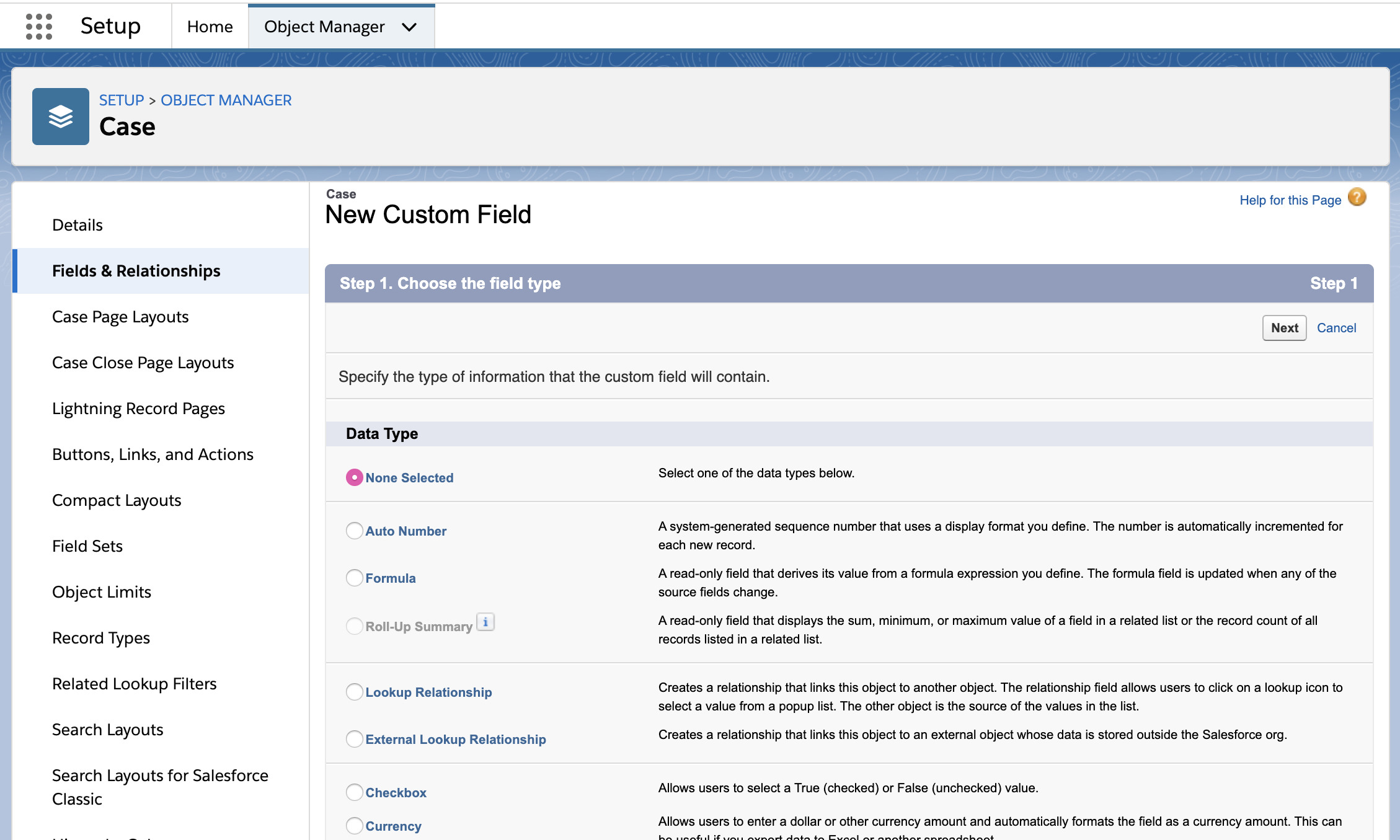The height and width of the screenshot is (840, 1400).
Task: Select Lookup Relationship field type
Action: pyautogui.click(x=355, y=691)
